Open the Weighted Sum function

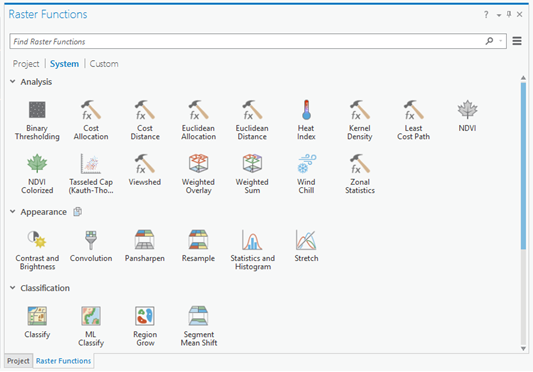(252, 174)
